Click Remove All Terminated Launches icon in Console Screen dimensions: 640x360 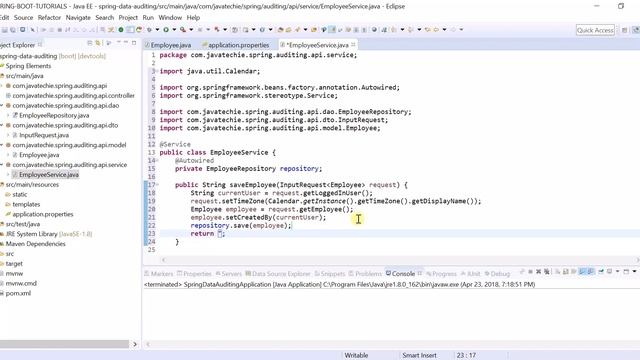coord(547,272)
